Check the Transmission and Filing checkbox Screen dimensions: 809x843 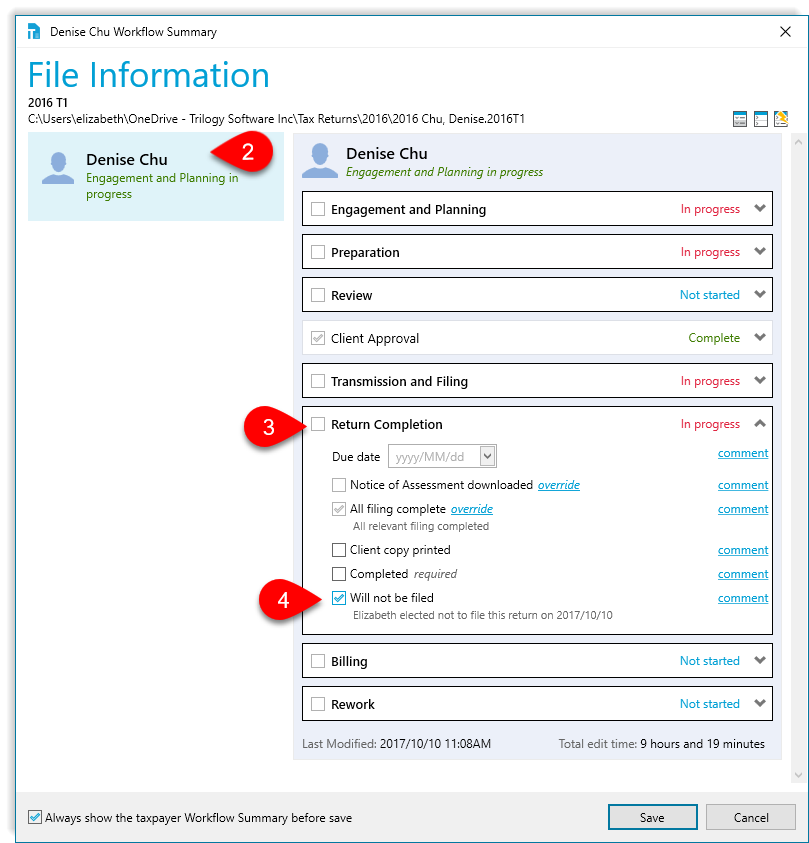(x=318, y=381)
